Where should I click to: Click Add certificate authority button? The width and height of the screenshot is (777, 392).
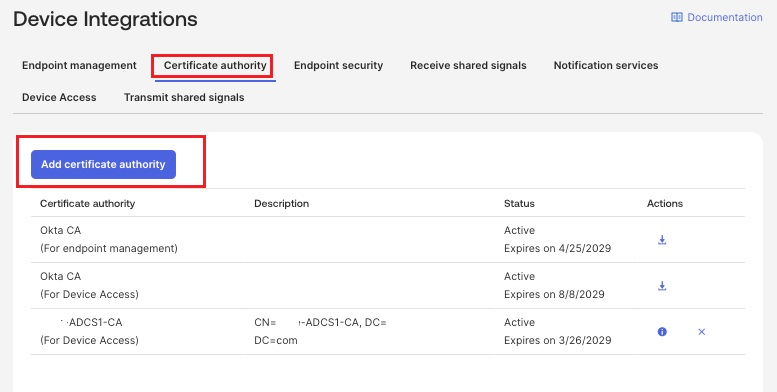click(103, 165)
